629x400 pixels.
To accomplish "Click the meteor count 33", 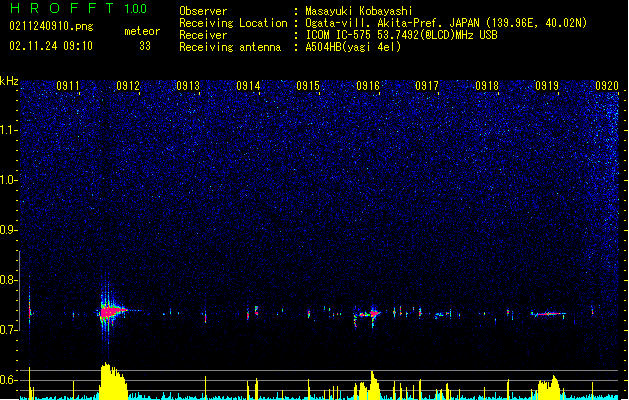I will pos(145,46).
